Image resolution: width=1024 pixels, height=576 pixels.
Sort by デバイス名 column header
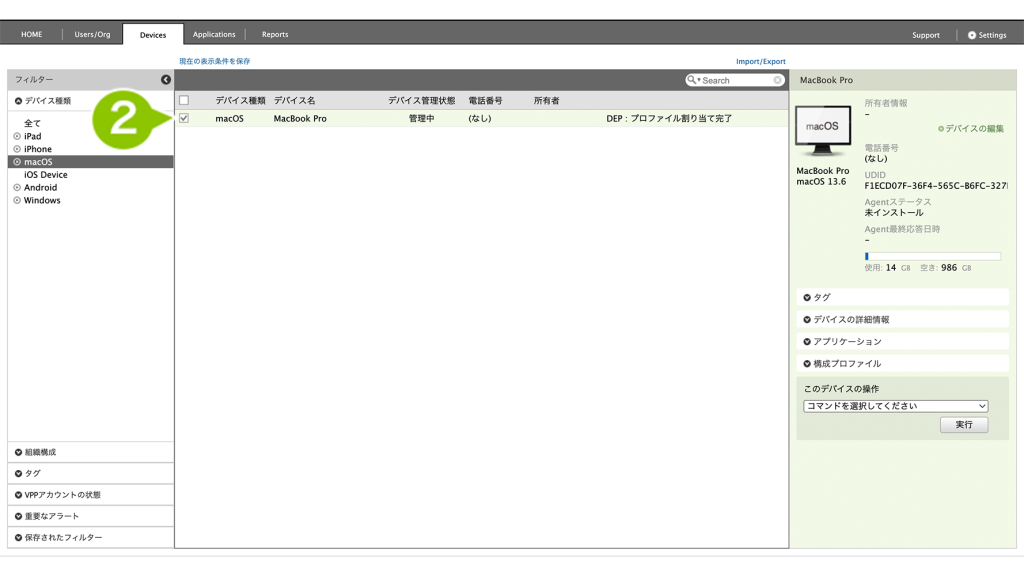pyautogui.click(x=295, y=101)
